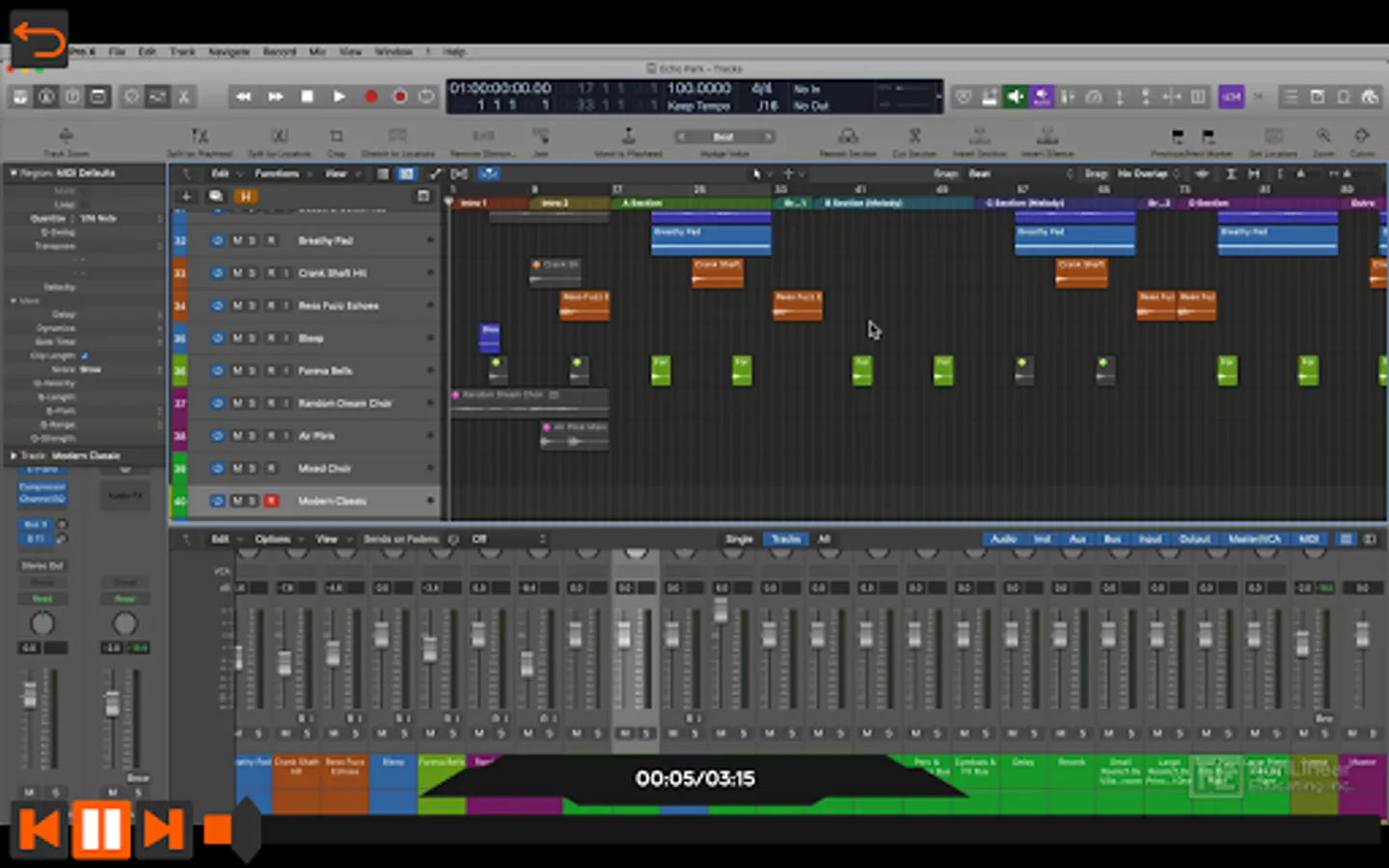Add a new track with plus icon
This screenshot has height=868, width=1389.
click(x=186, y=196)
